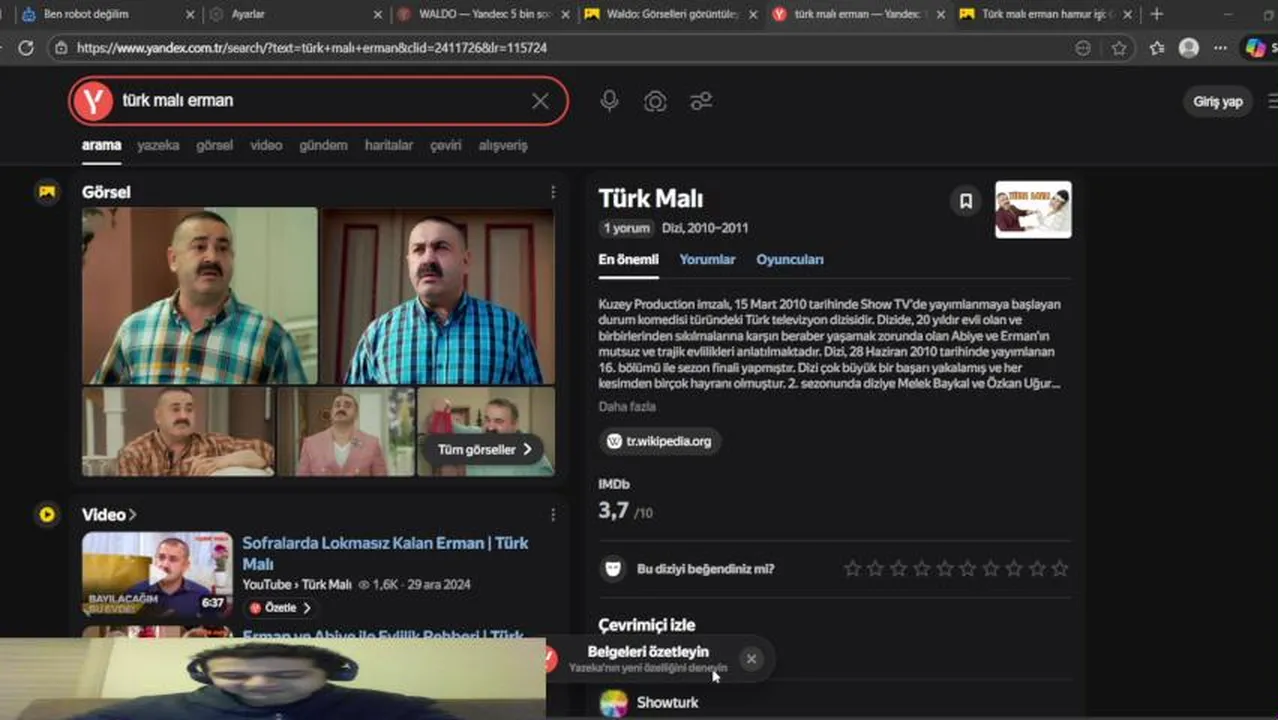Open image search camera icon
Screen dimensions: 1278x720
(x=655, y=101)
